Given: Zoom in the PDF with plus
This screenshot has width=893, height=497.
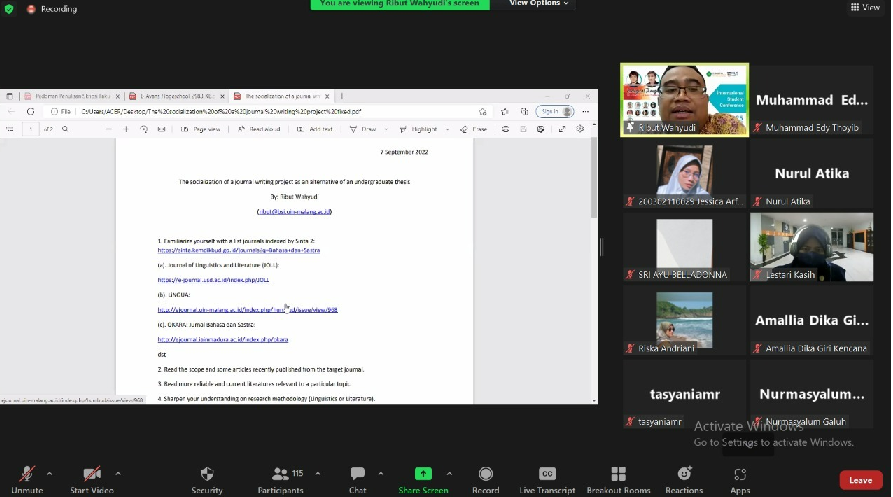Looking at the screenshot, I should (126, 129).
